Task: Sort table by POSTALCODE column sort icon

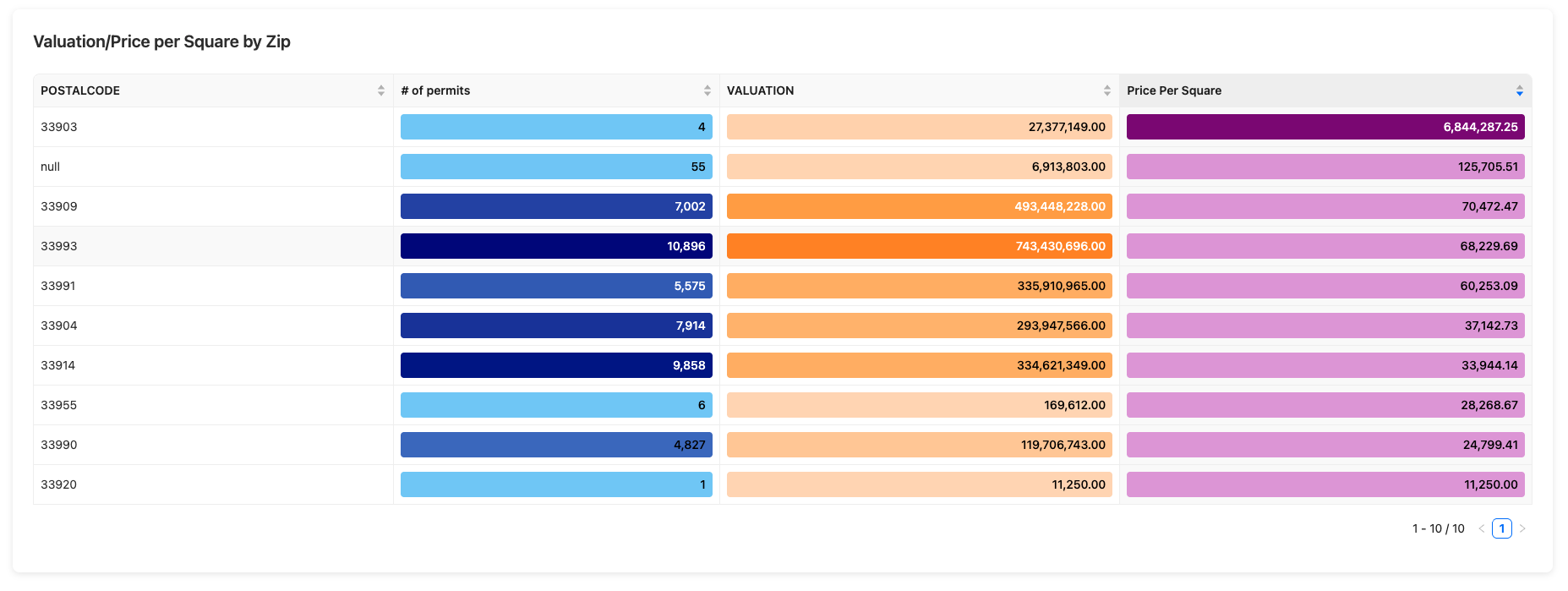Action: tap(381, 90)
